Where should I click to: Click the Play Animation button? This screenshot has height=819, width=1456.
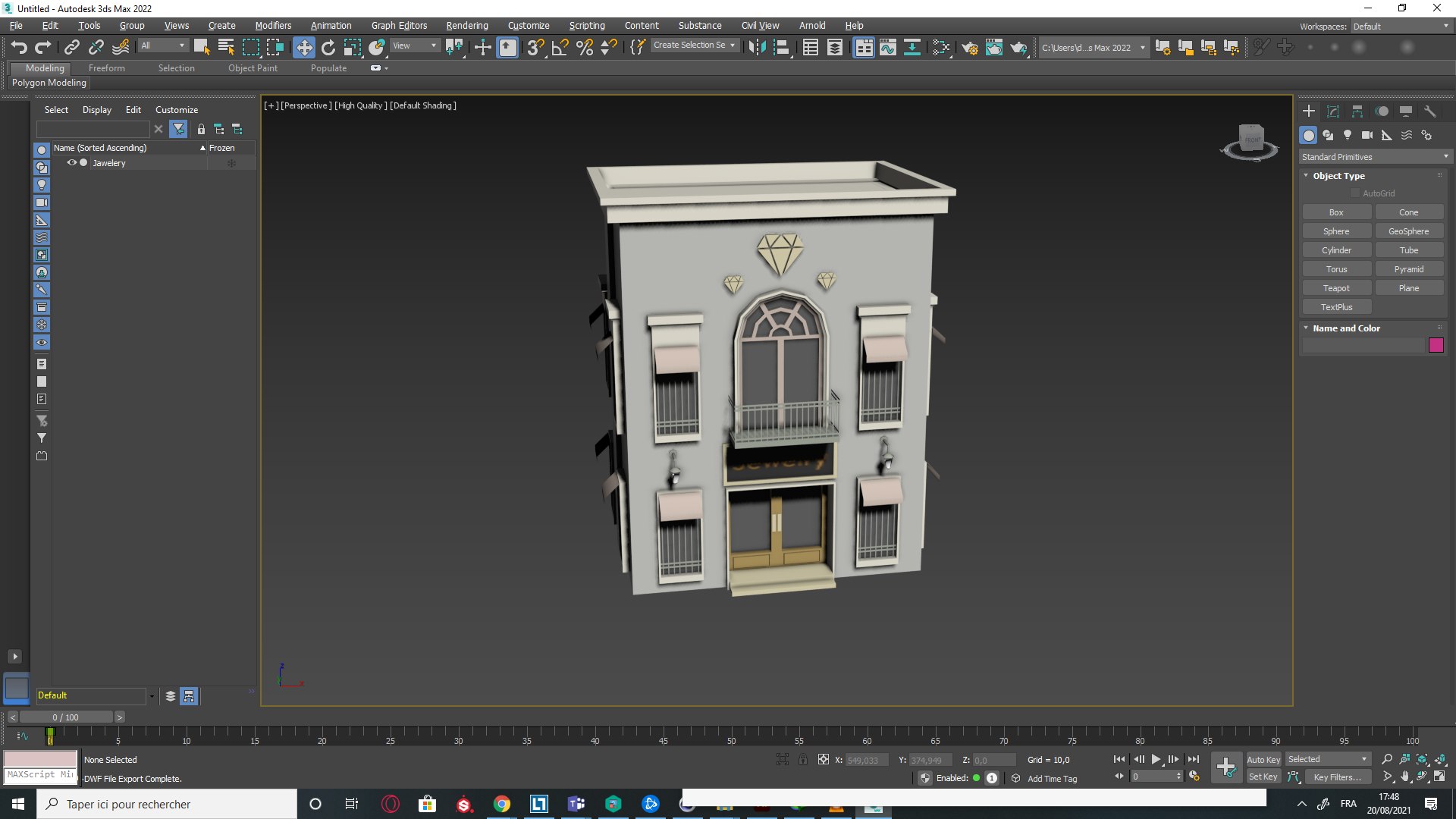pos(1156,759)
